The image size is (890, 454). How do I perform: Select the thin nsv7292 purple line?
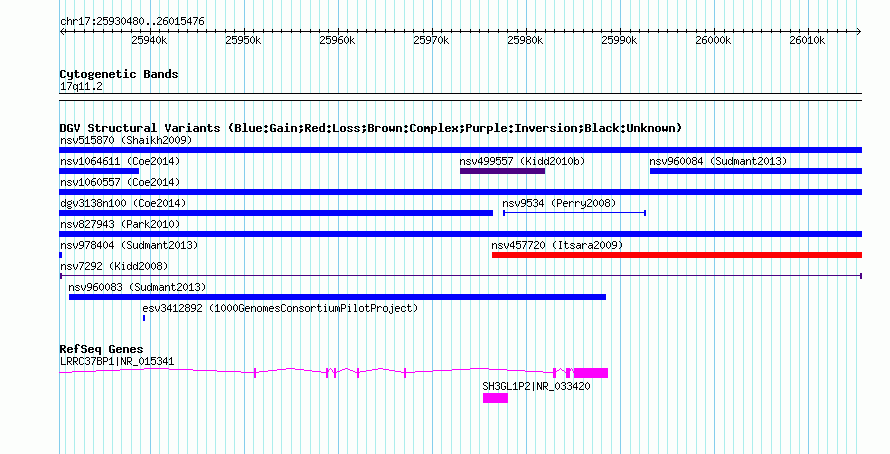[x=460, y=276]
